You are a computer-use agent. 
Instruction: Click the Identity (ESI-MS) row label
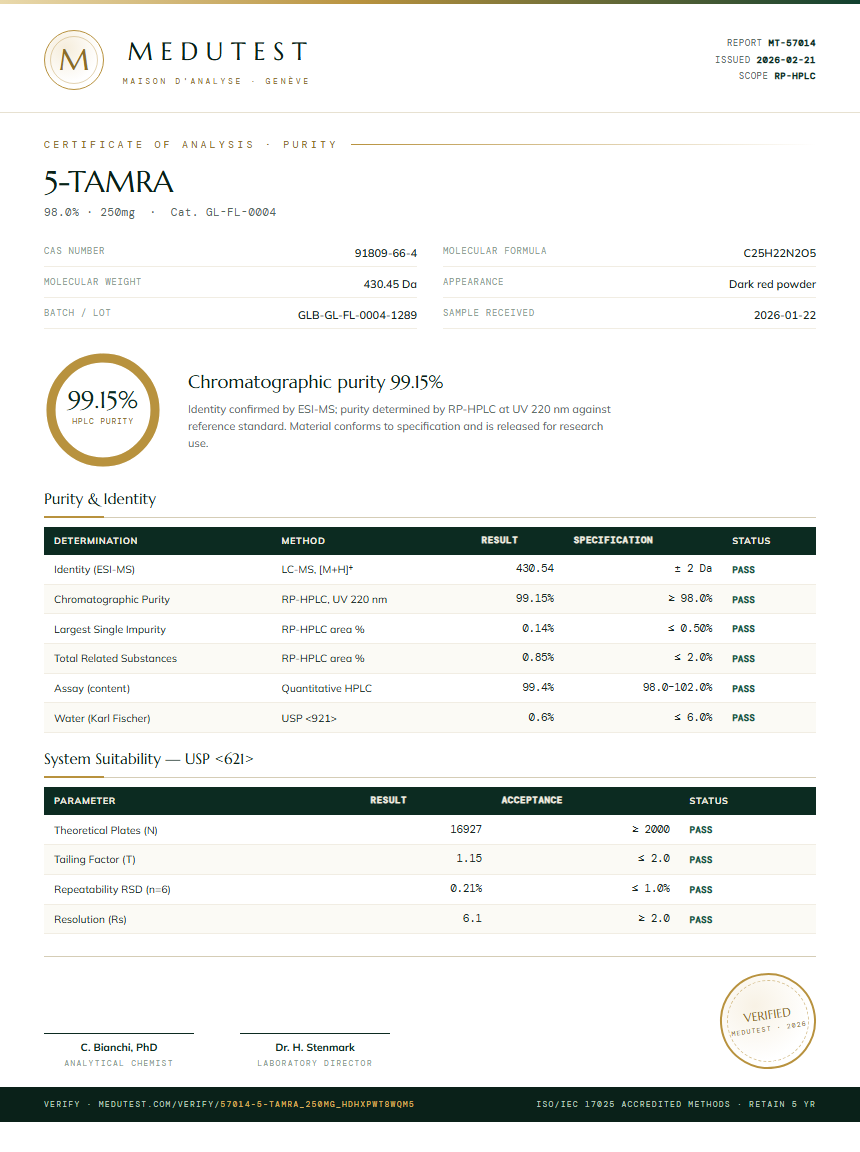[x=94, y=569]
